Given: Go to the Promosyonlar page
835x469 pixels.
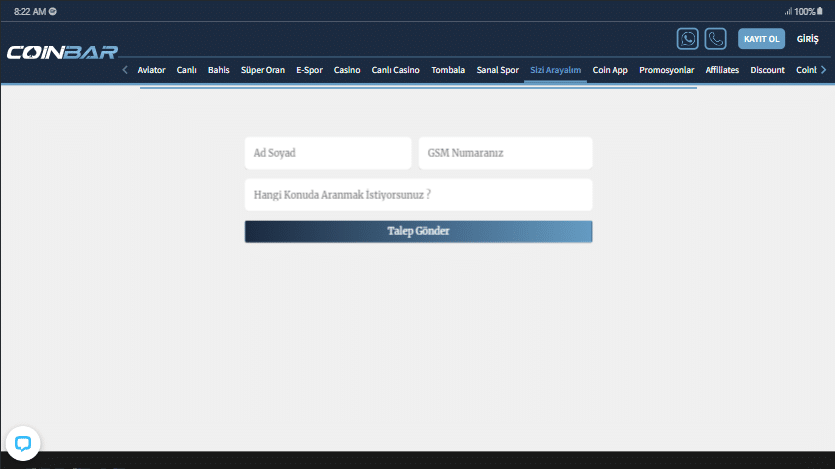Looking at the screenshot, I should click(666, 70).
